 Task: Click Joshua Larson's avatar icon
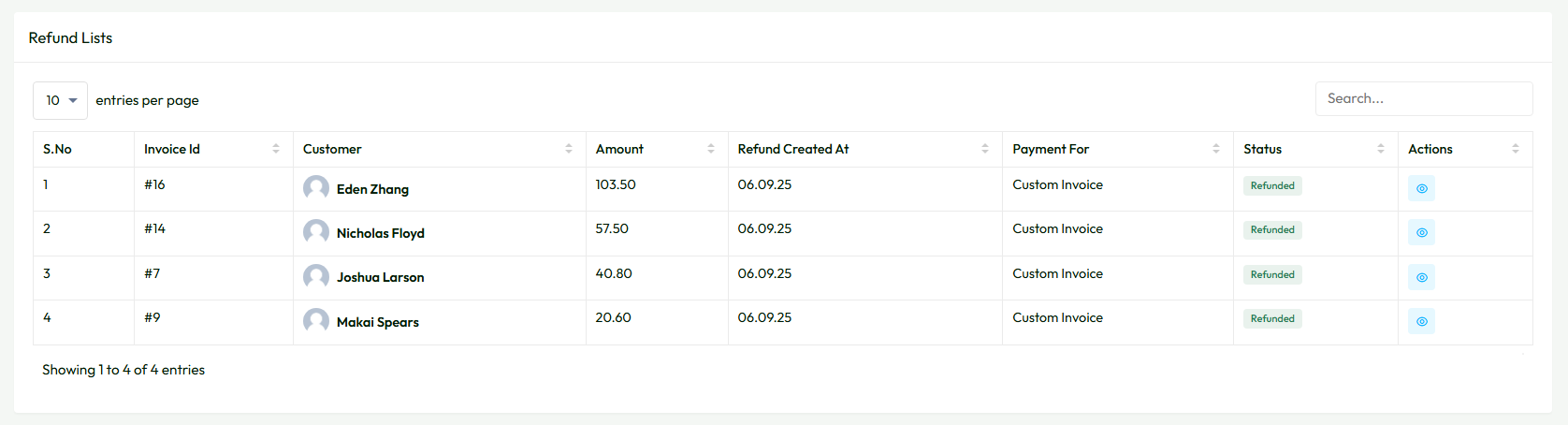316,277
